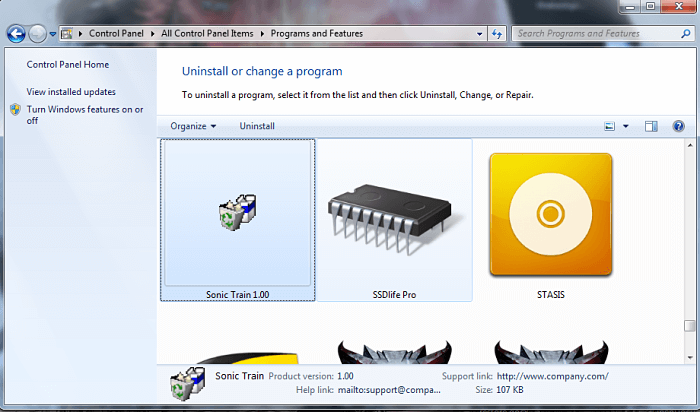Select the yellow-black partial program icon

[246, 358]
